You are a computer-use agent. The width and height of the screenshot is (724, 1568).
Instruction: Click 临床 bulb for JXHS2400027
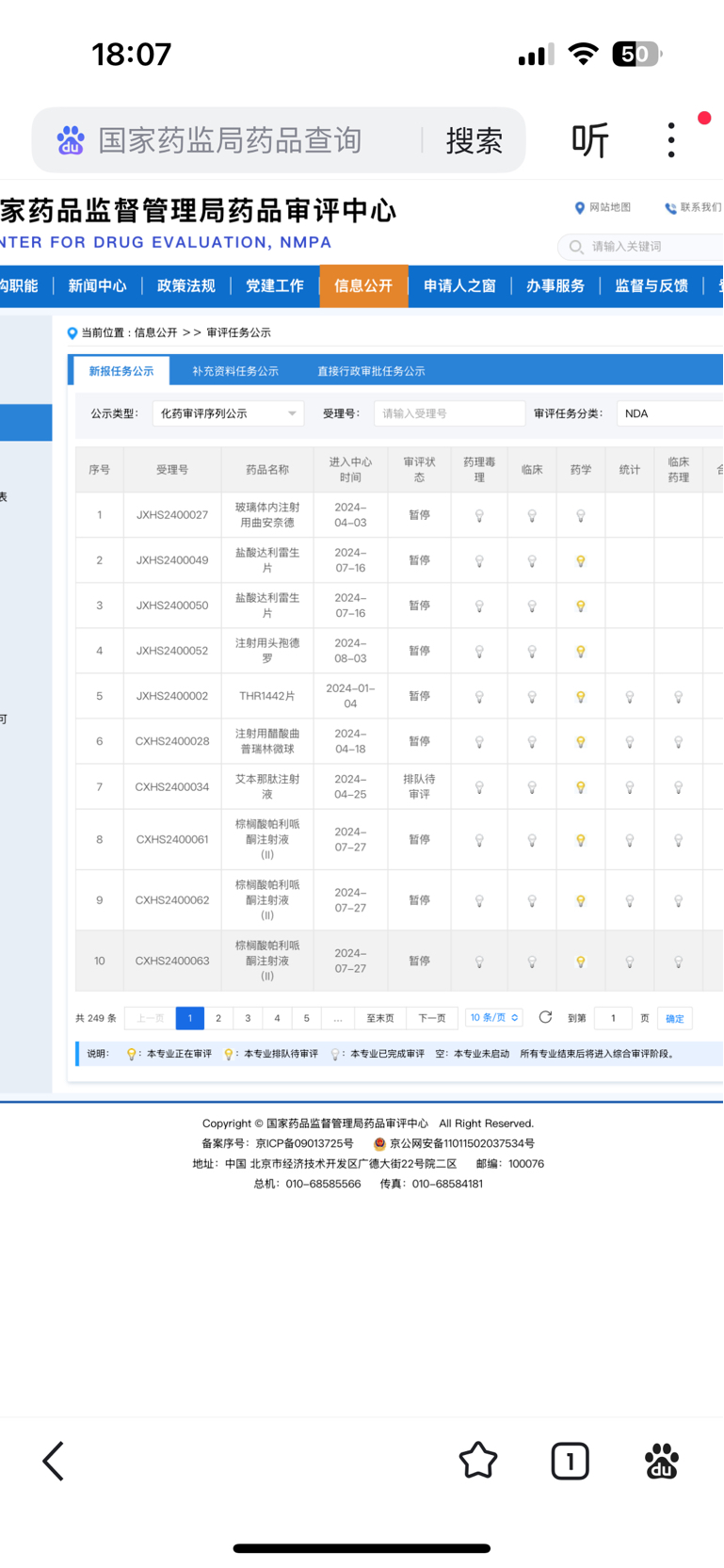tap(532, 515)
